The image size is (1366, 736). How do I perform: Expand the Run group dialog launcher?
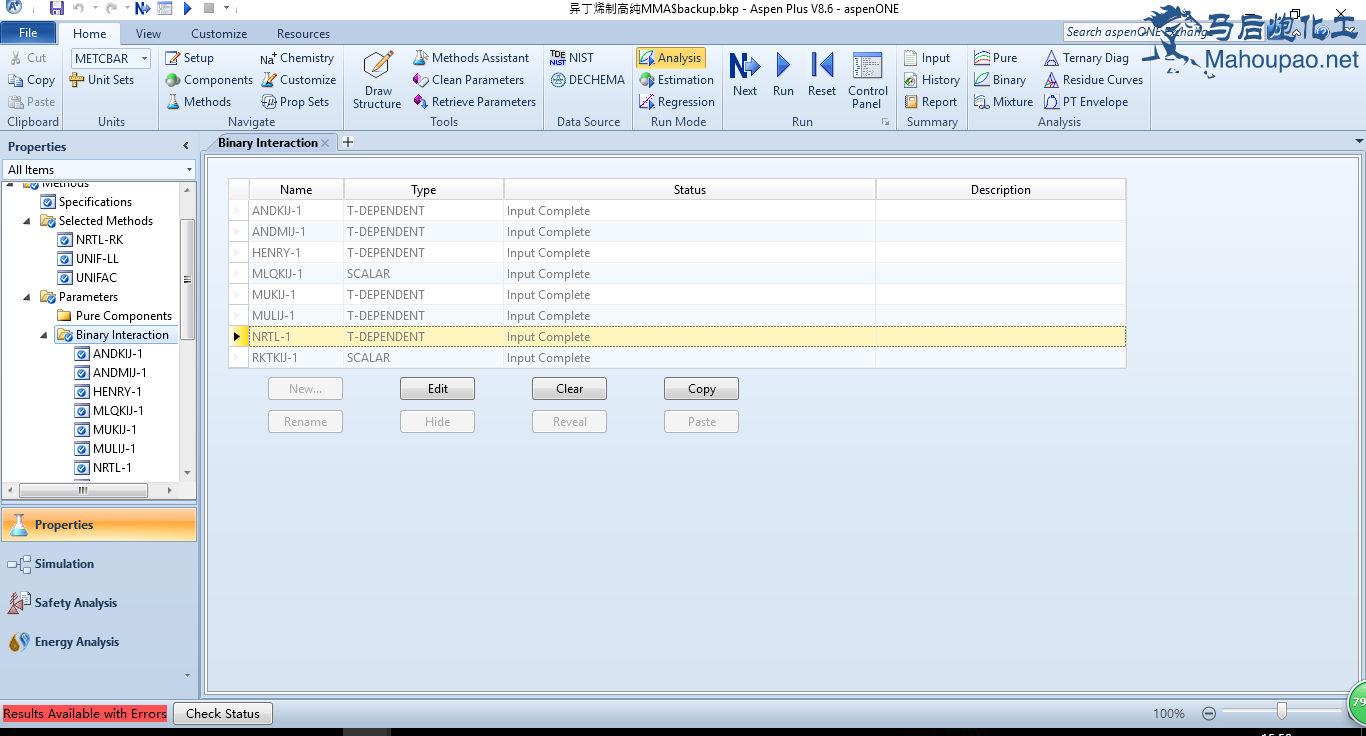point(885,122)
